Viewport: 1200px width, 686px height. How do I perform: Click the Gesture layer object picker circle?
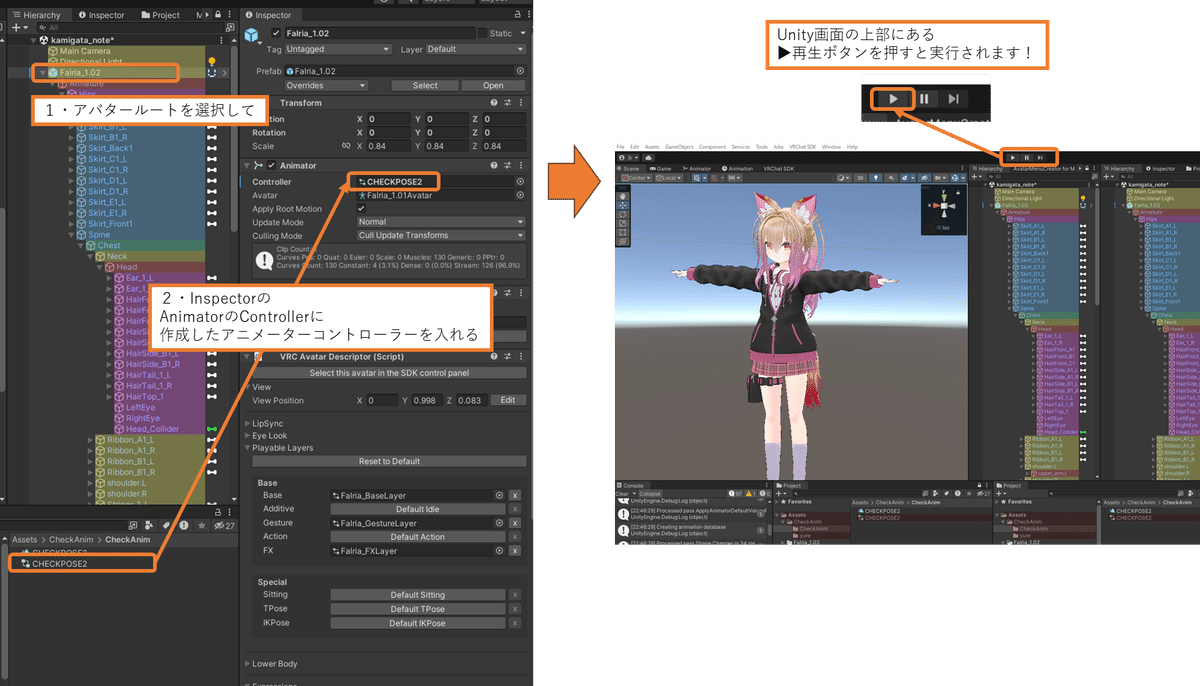[499, 523]
